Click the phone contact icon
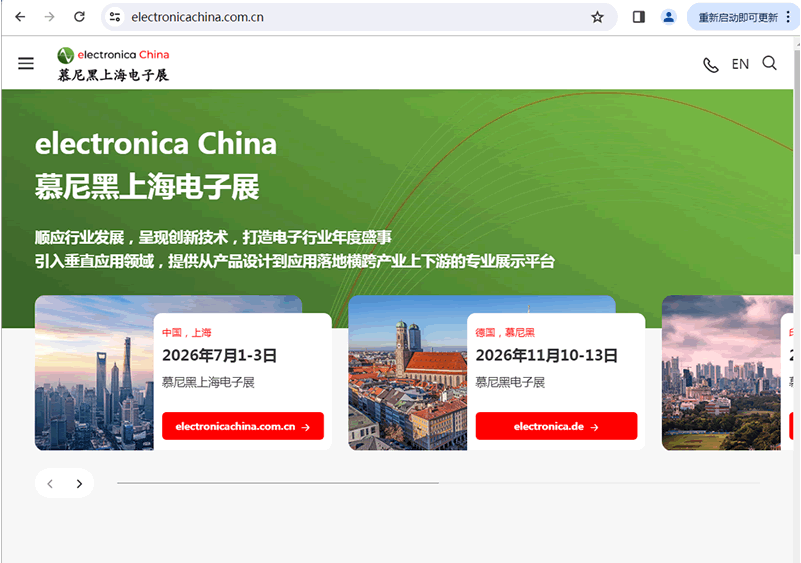Image resolution: width=801 pixels, height=563 pixels. [710, 65]
